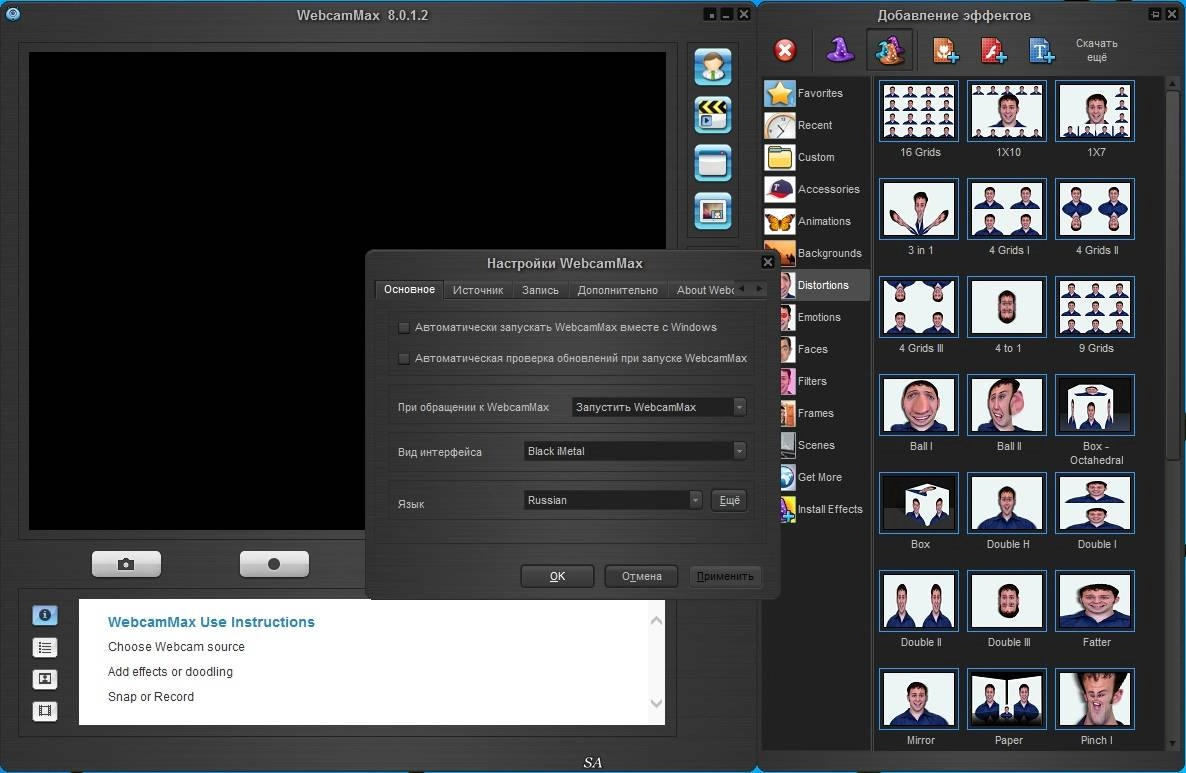Click OK in settings dialog

click(557, 576)
